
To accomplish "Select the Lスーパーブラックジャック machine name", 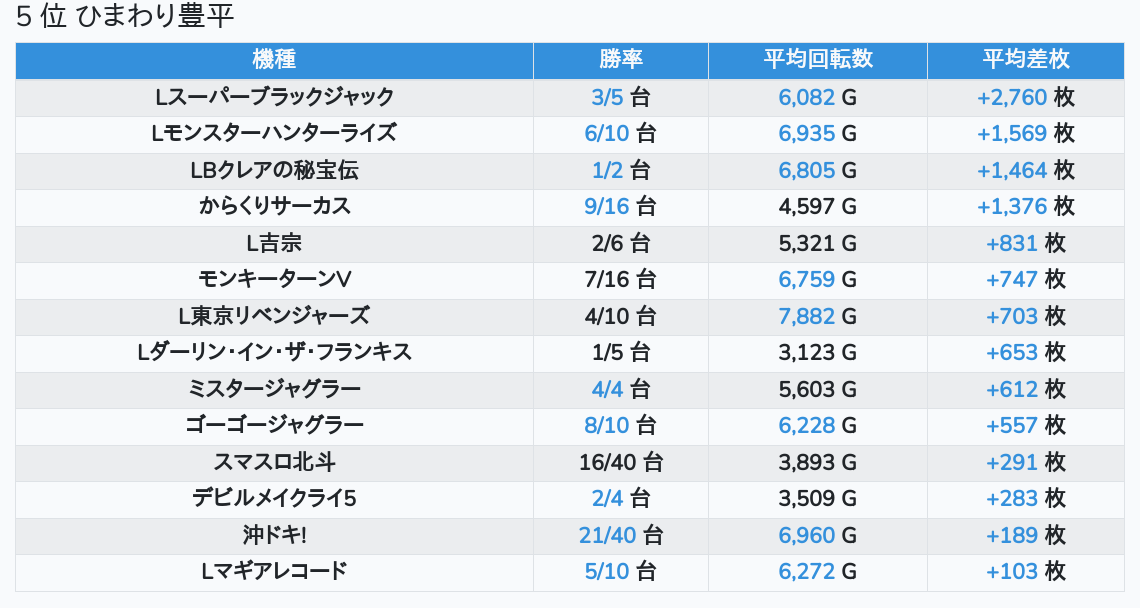I will point(274,97).
